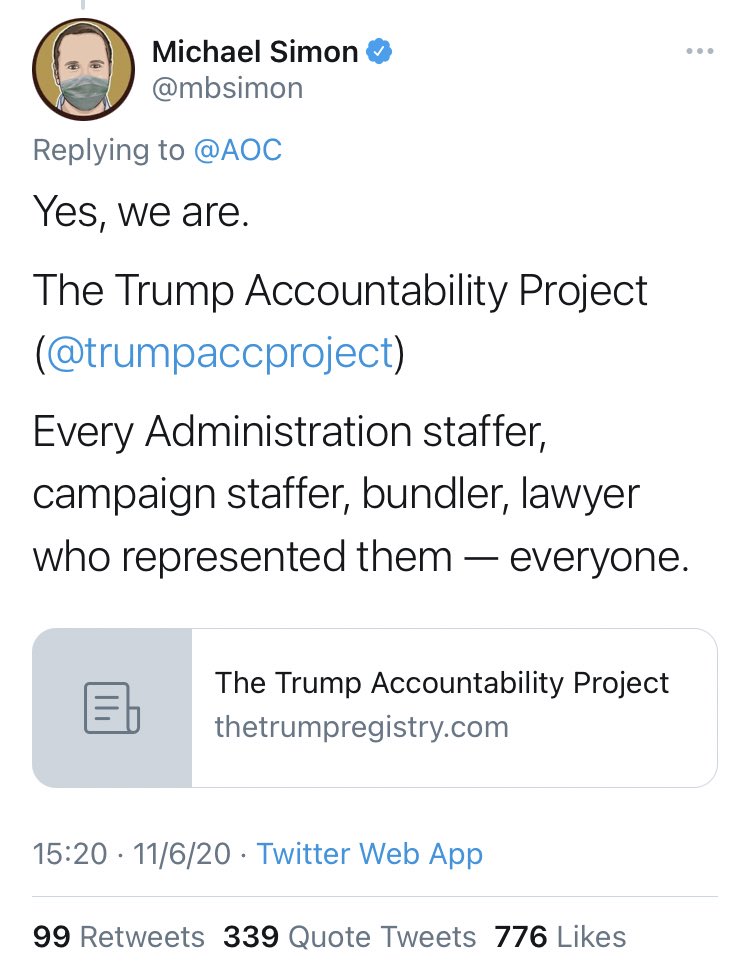The image size is (742, 968).
Task: Click the @mbsimon handle
Action: (227, 88)
